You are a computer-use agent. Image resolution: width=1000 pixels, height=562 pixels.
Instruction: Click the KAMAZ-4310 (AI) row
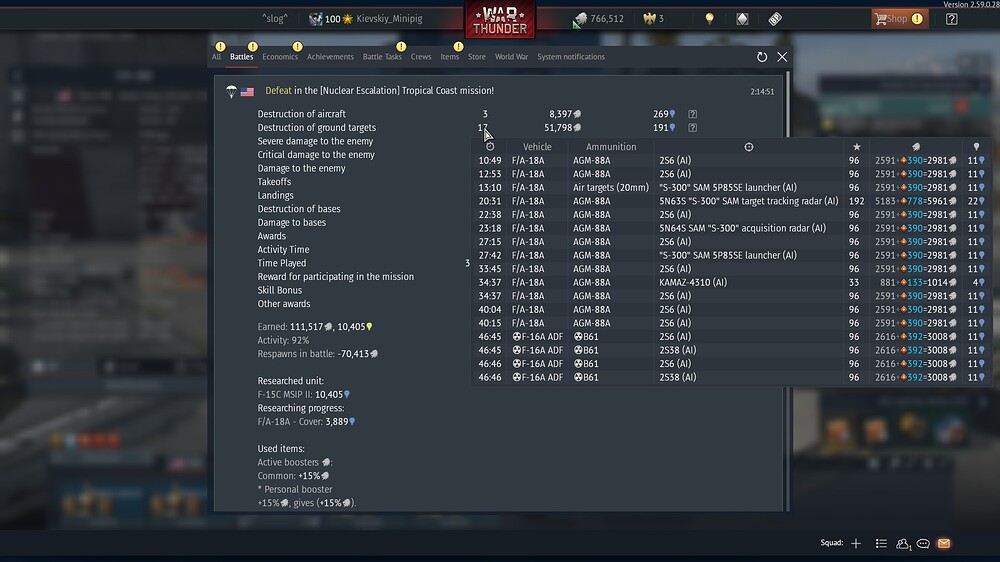(x=731, y=282)
